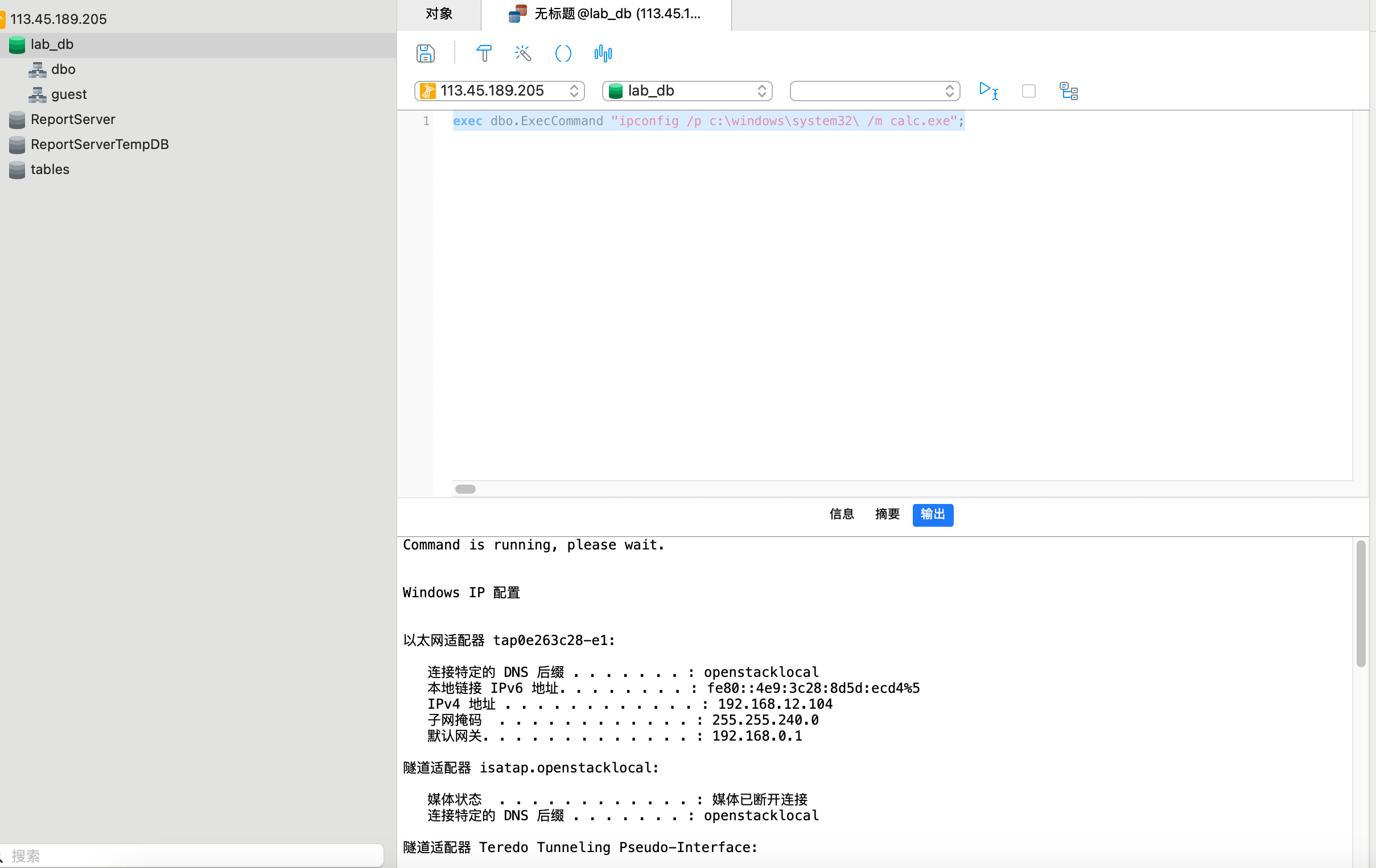Open the query builder tool icon
Image resolution: width=1376 pixels, height=868 pixels.
pyautogui.click(x=484, y=53)
